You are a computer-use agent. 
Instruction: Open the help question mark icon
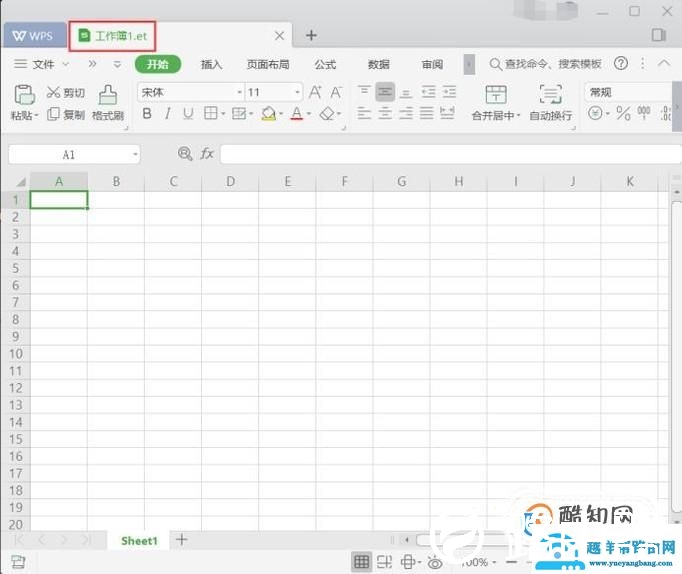621,64
